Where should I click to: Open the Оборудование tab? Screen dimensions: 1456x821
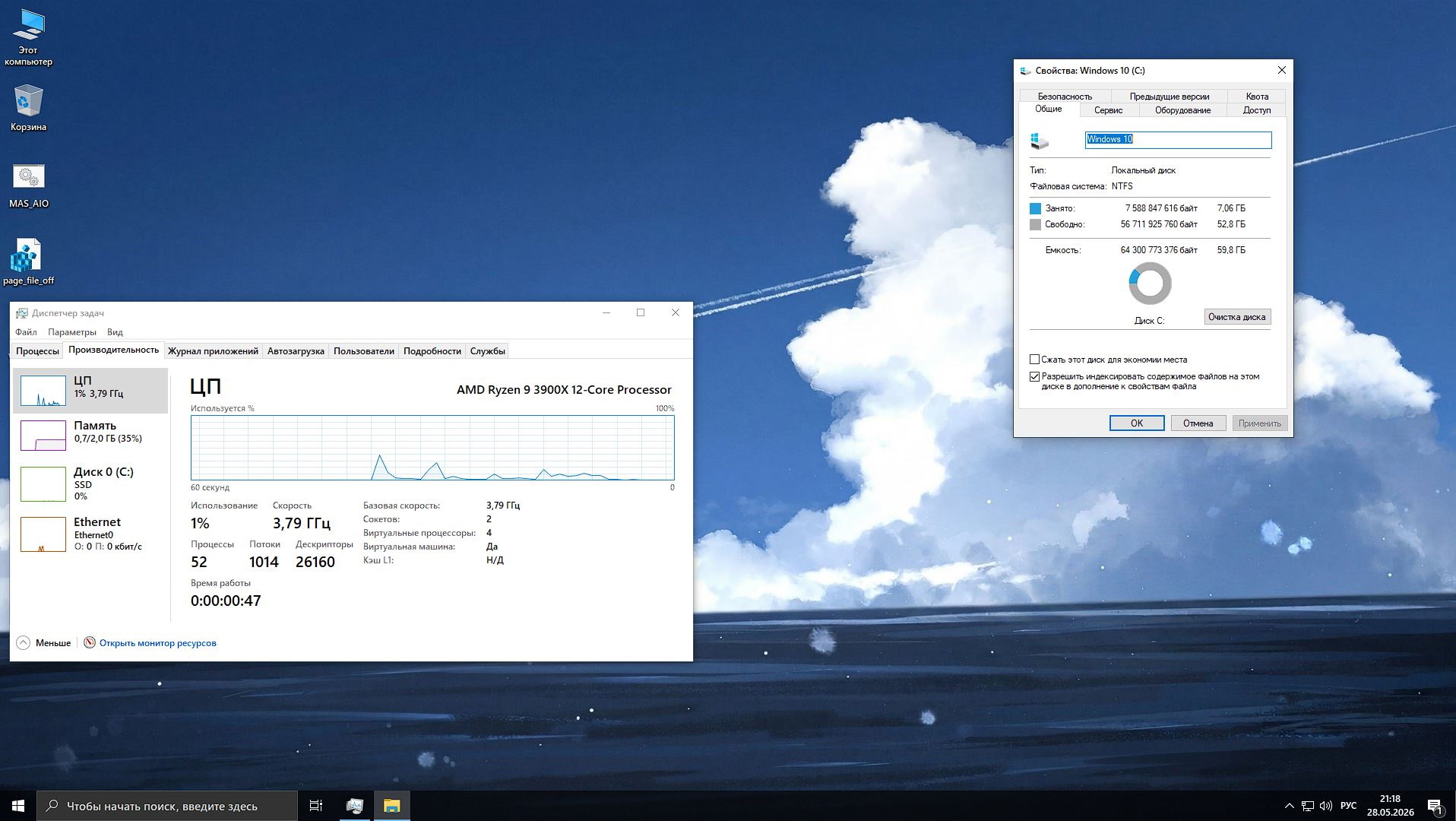click(1182, 110)
